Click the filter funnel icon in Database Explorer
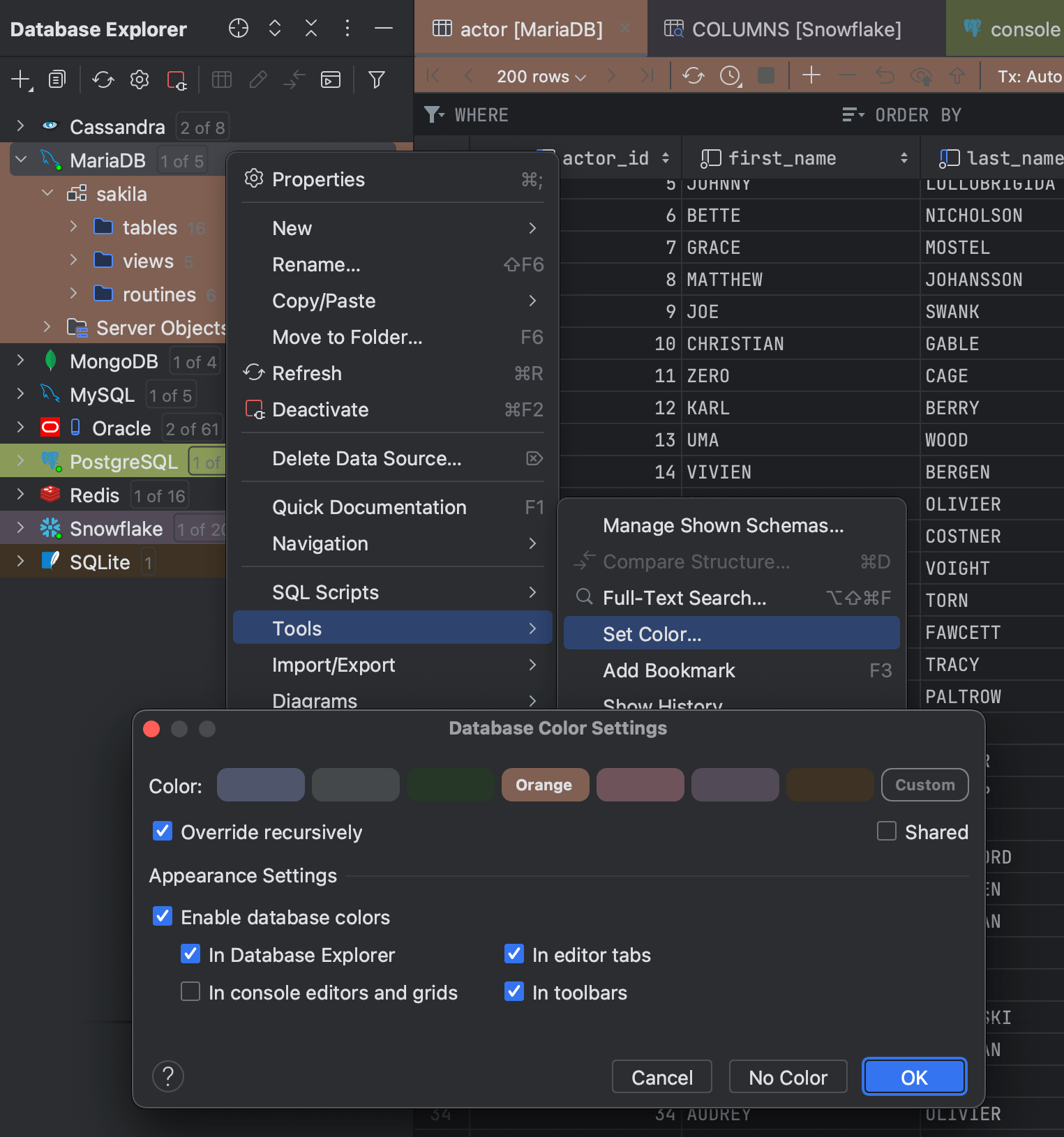This screenshot has height=1137, width=1064. pyautogui.click(x=376, y=80)
